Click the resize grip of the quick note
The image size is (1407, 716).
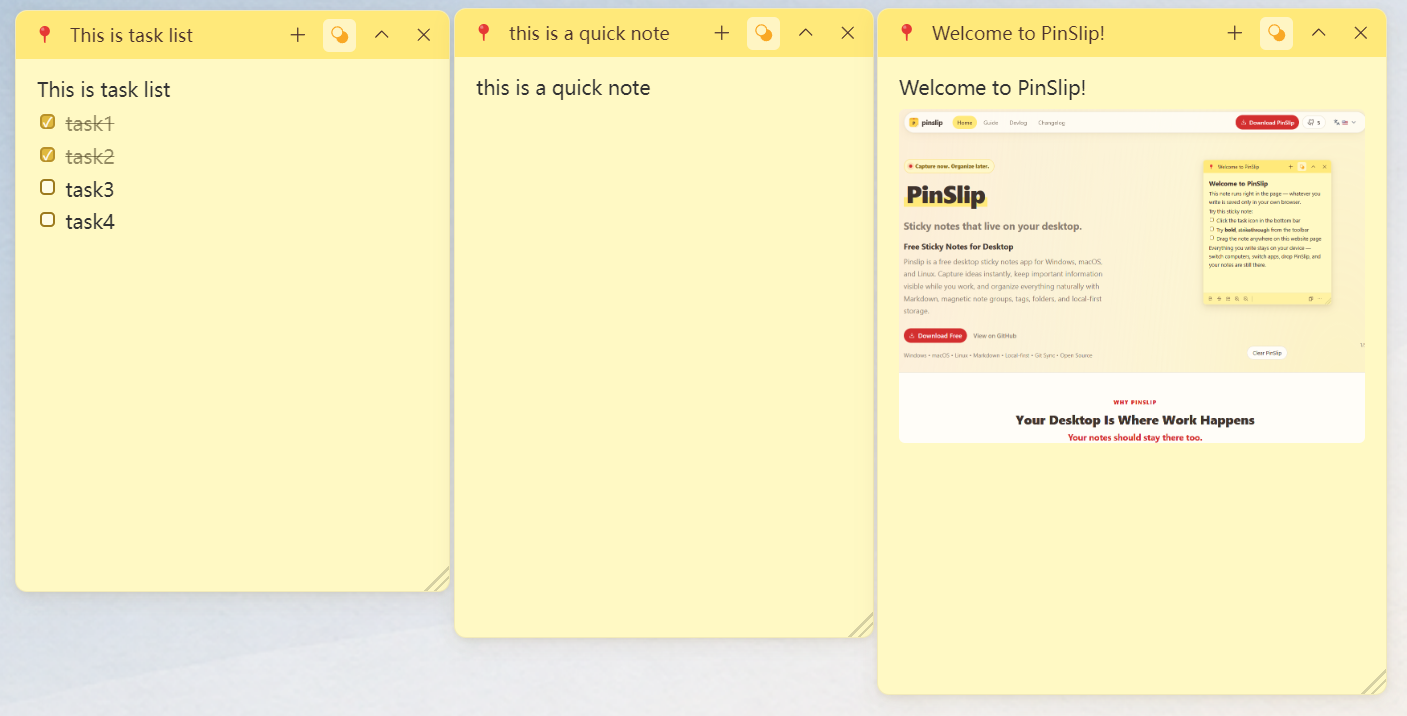point(862,626)
